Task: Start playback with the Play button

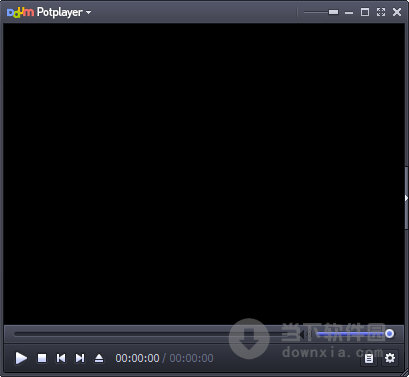Action: pos(21,358)
